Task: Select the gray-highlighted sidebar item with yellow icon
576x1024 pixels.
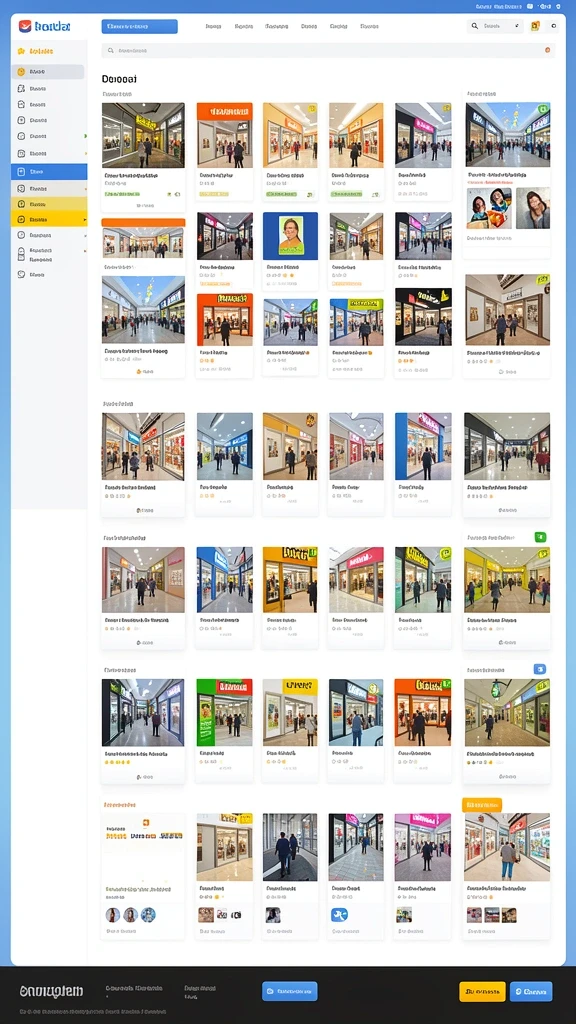Action: coord(48,72)
